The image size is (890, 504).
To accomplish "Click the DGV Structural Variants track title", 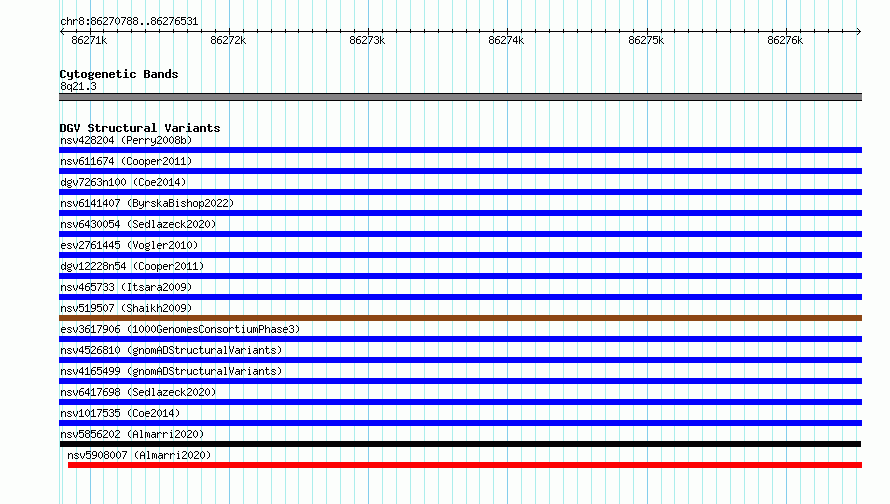I will tap(140, 128).
